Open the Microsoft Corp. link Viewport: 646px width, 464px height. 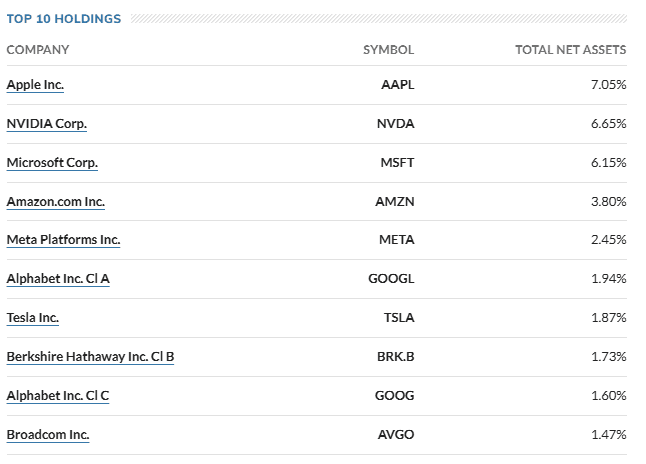click(52, 162)
